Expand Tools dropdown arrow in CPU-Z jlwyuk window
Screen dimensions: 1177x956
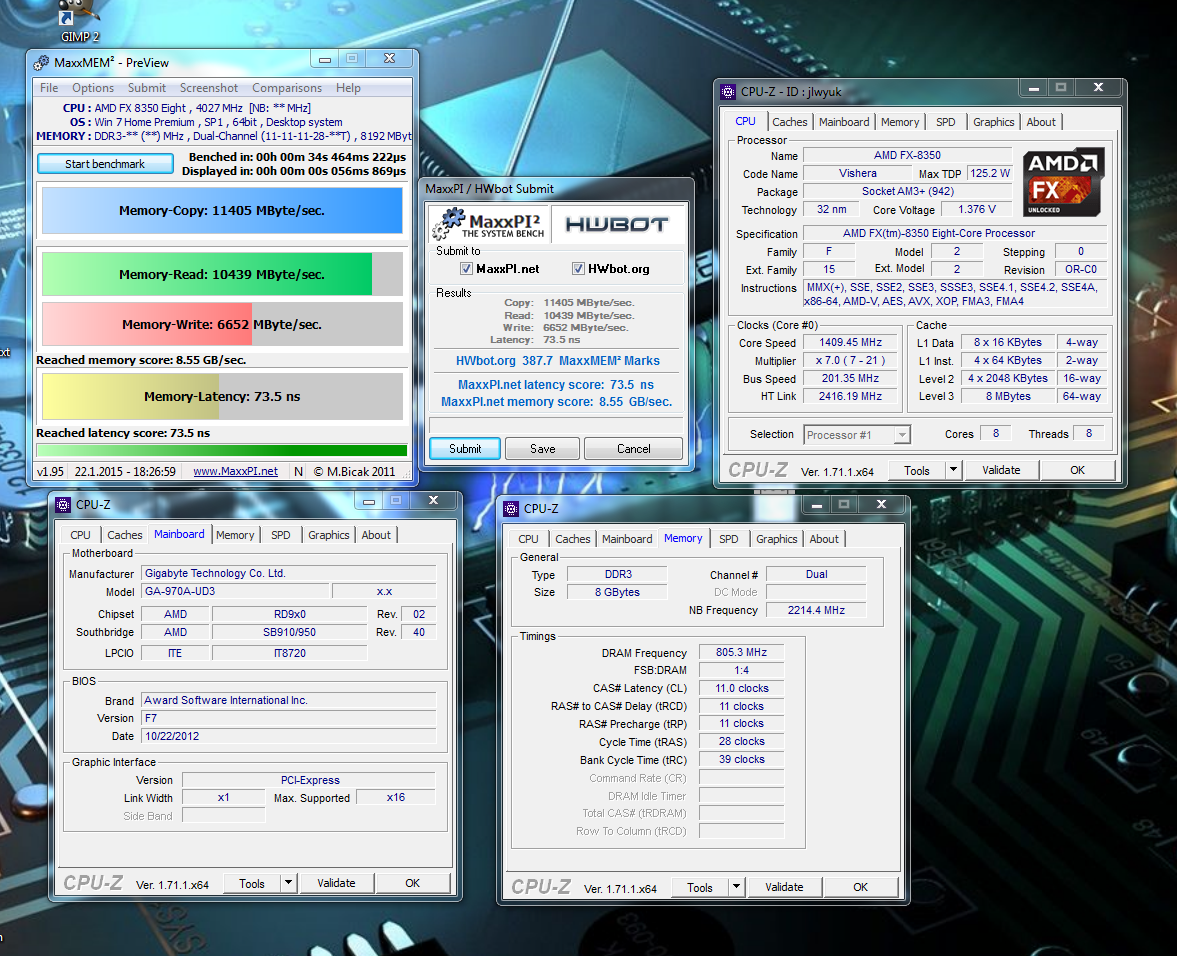(953, 470)
